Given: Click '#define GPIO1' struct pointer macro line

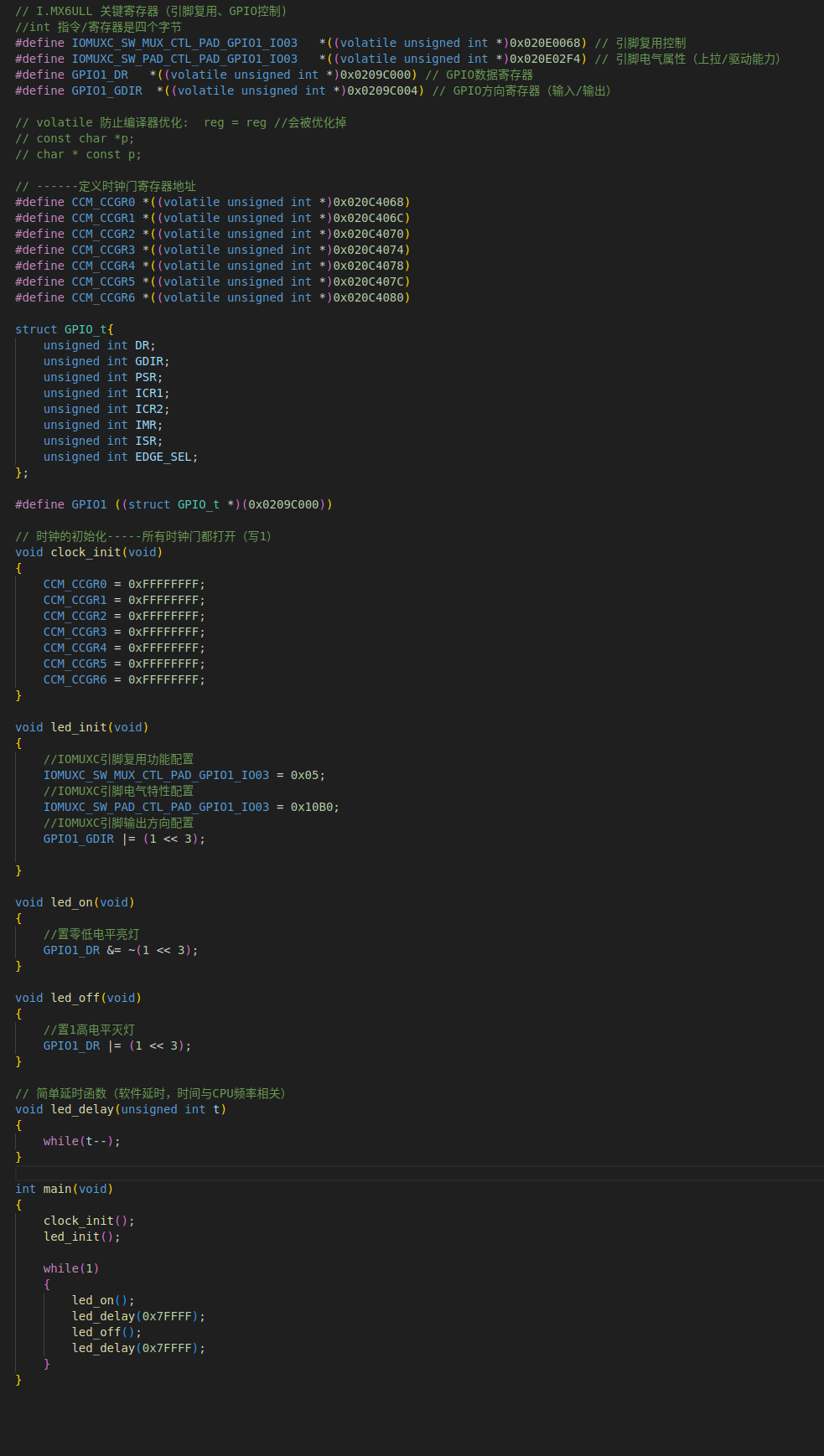Looking at the screenshot, I should point(174,504).
